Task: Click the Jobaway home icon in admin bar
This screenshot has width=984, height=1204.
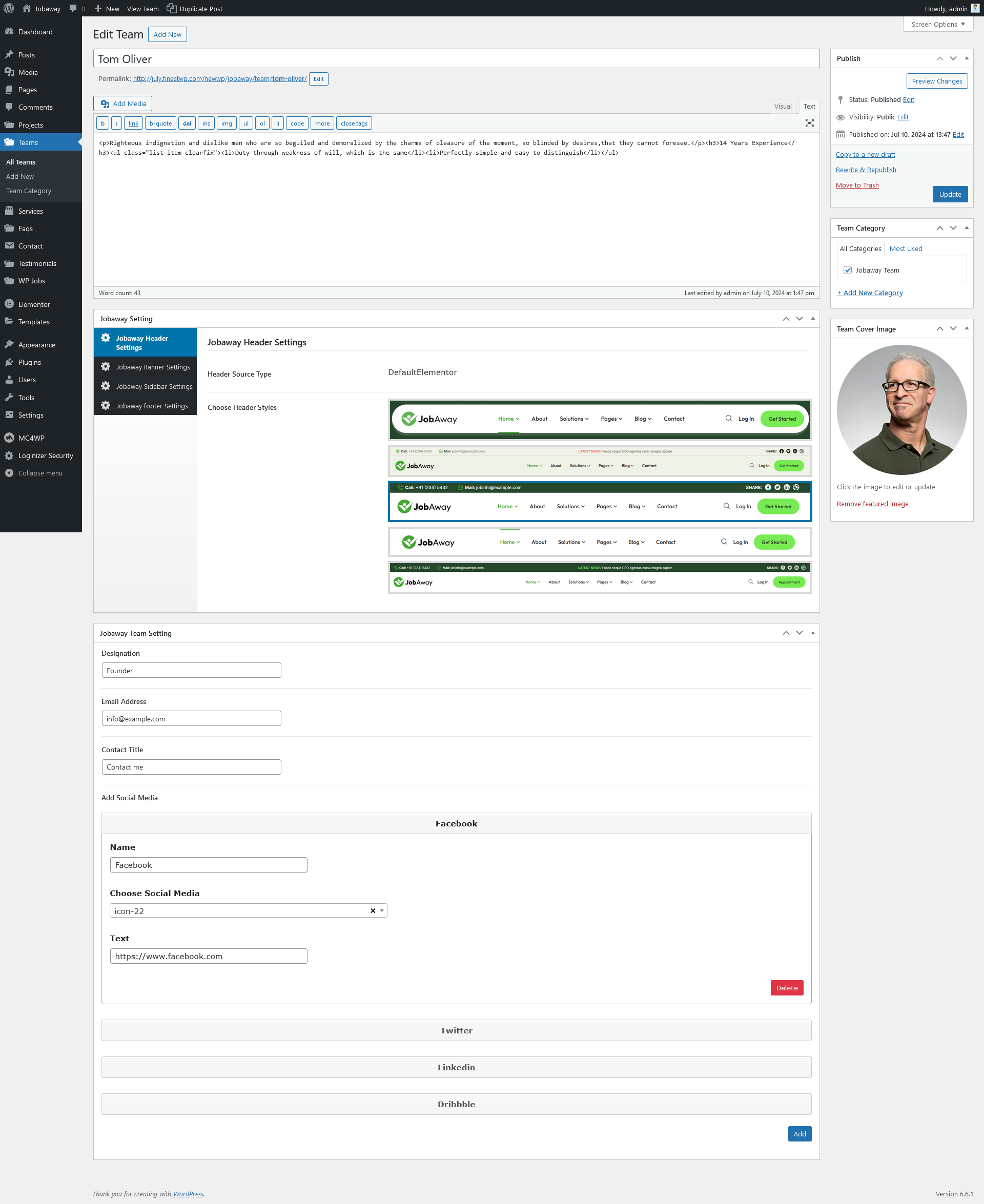Action: point(27,9)
